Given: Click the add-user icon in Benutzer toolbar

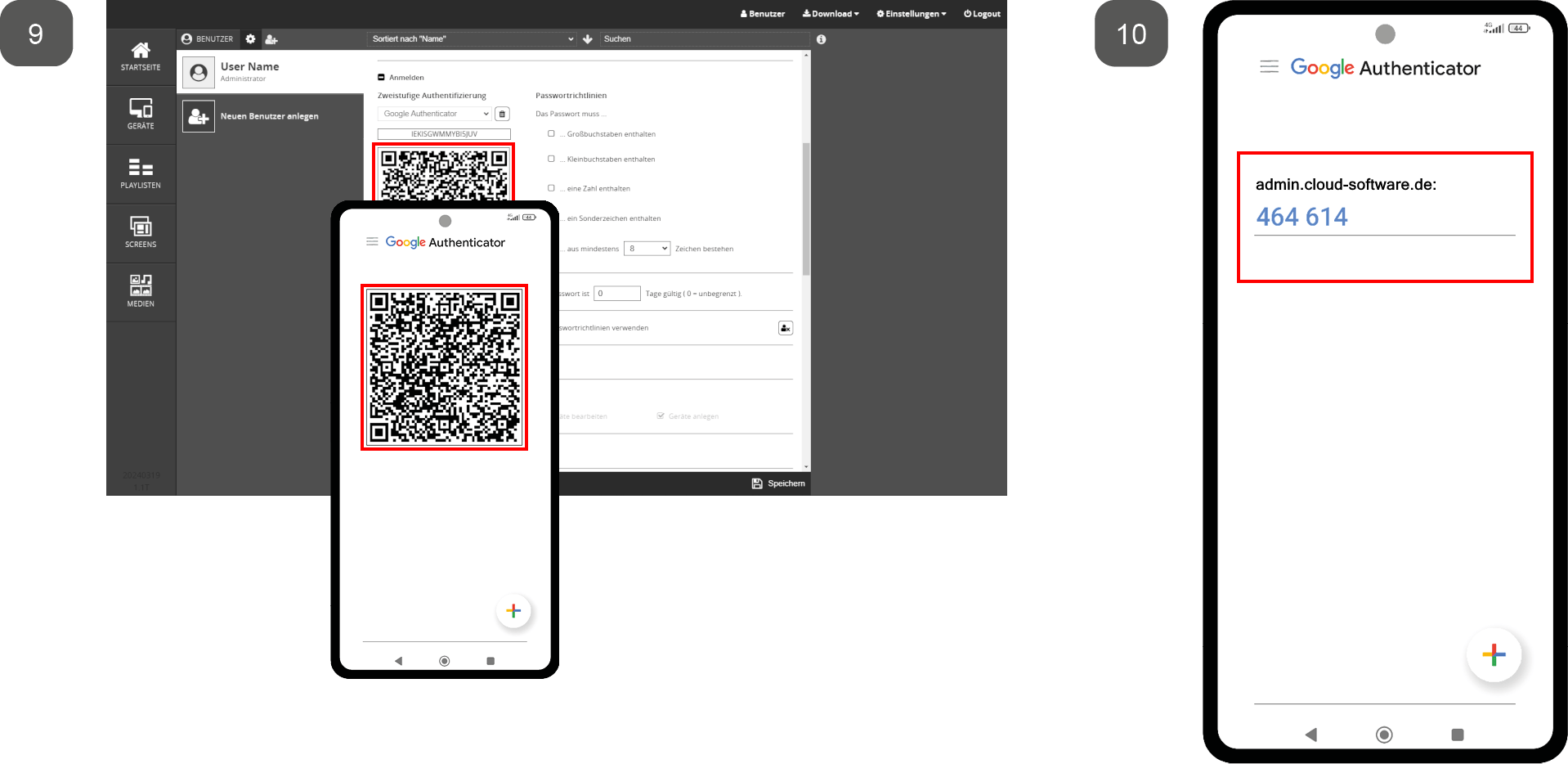Looking at the screenshot, I should click(271, 39).
